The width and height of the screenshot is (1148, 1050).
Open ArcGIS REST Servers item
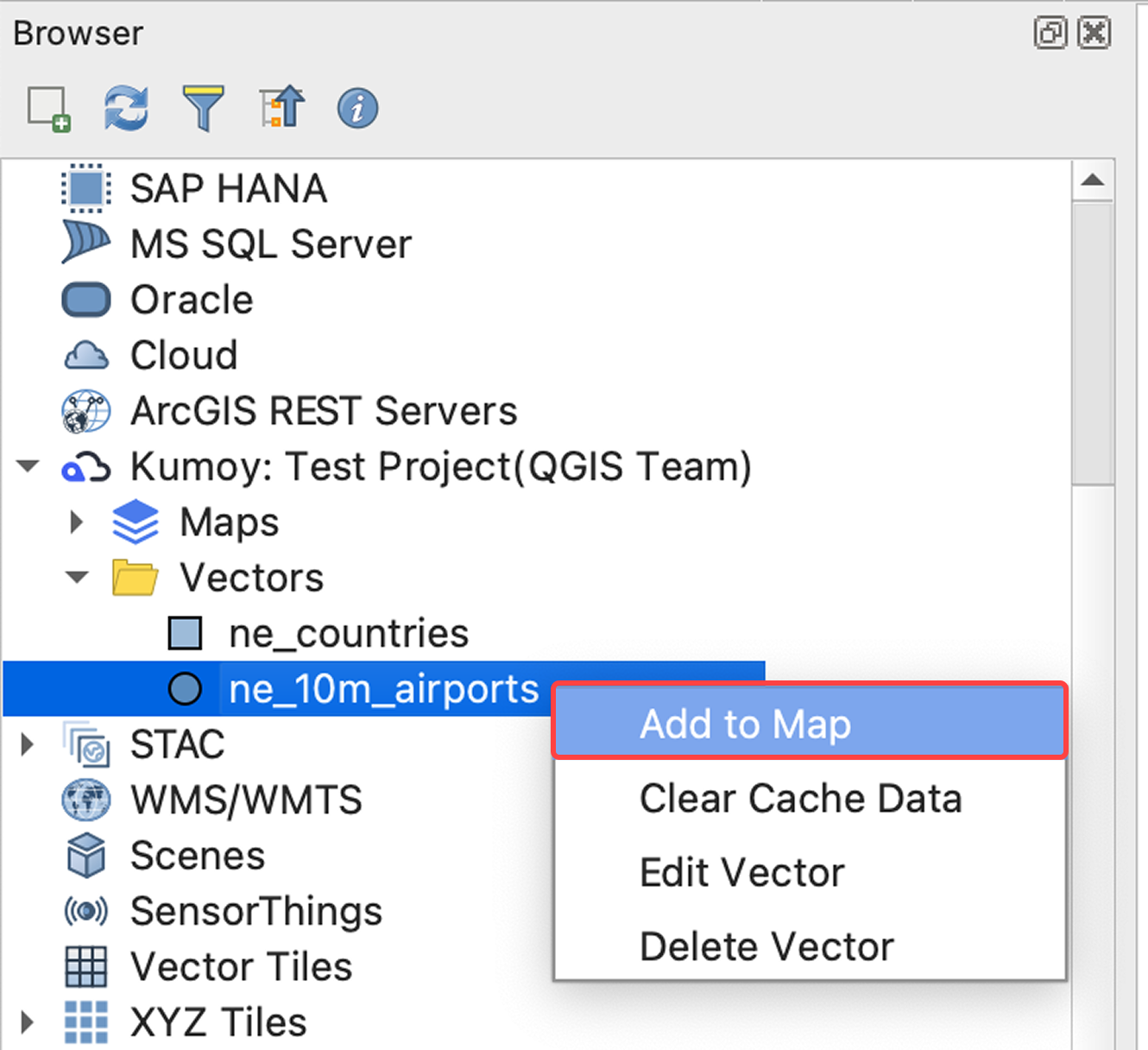click(x=323, y=411)
